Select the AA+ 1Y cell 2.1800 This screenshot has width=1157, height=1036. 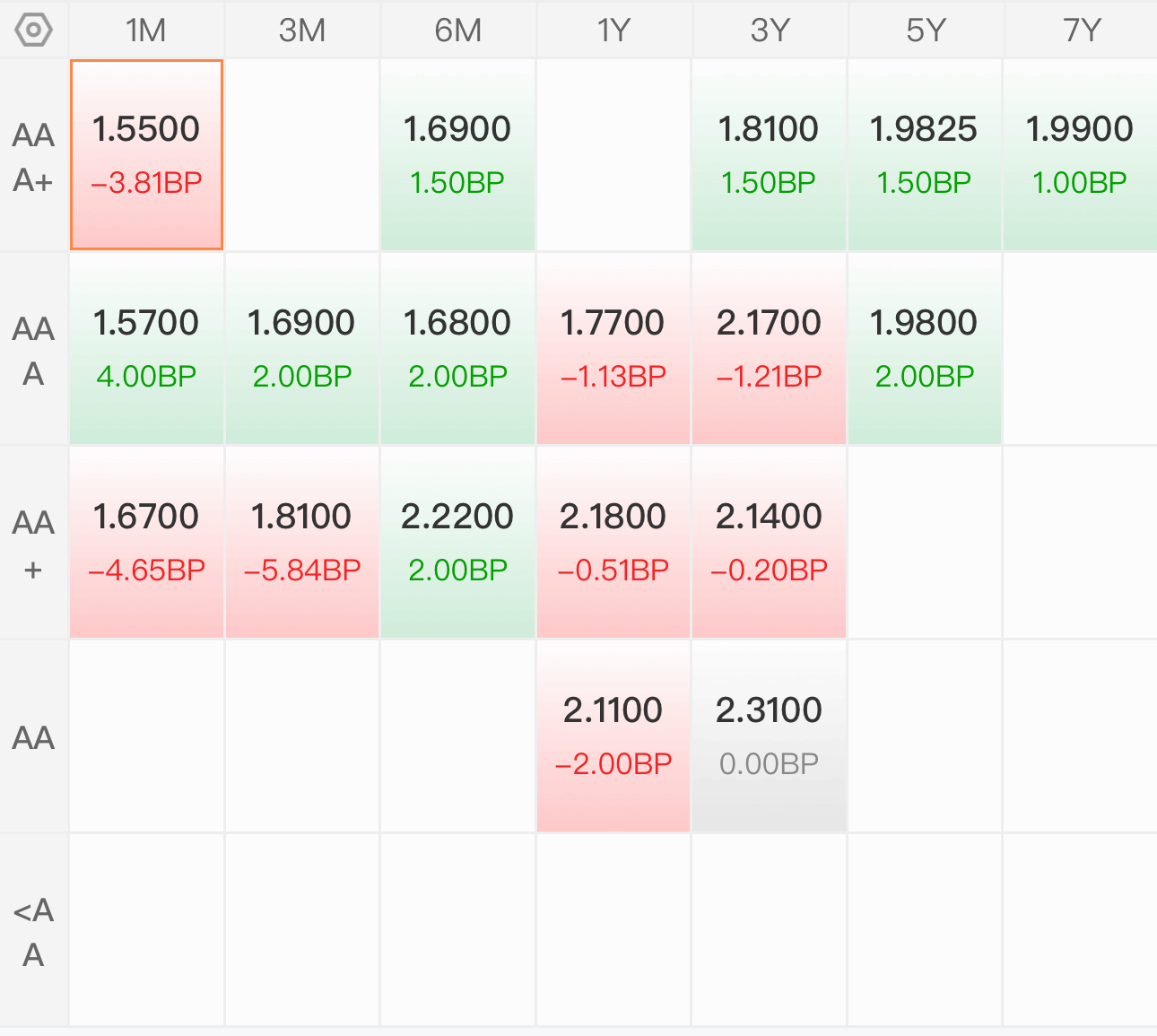coord(613,543)
